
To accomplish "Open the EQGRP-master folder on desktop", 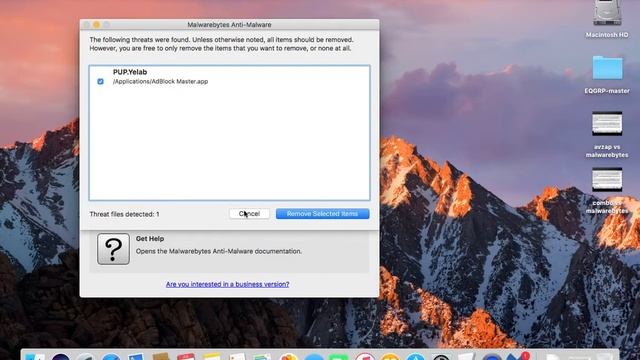I will (x=607, y=68).
